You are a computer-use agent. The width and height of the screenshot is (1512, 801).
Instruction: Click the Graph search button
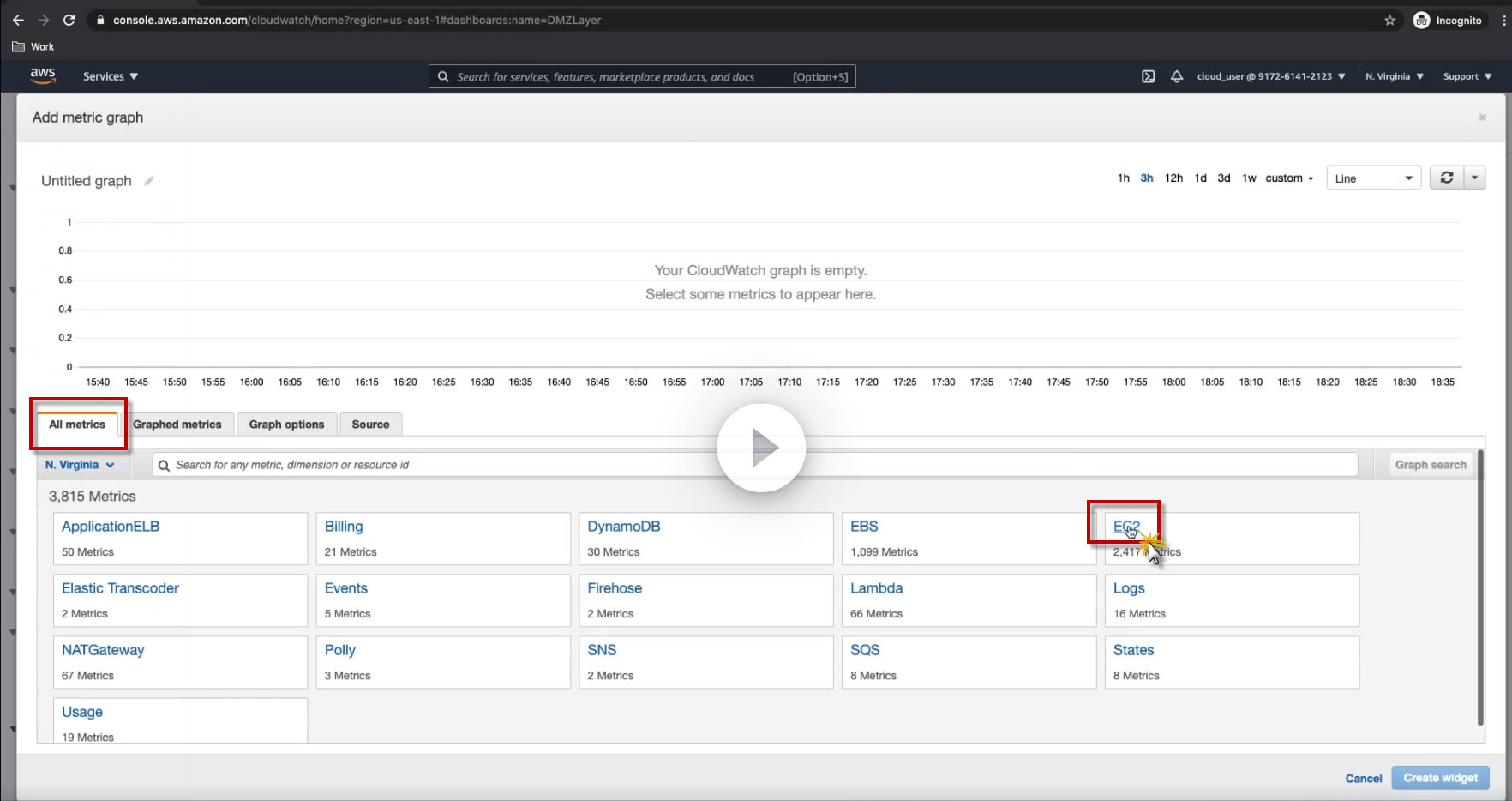point(1431,465)
